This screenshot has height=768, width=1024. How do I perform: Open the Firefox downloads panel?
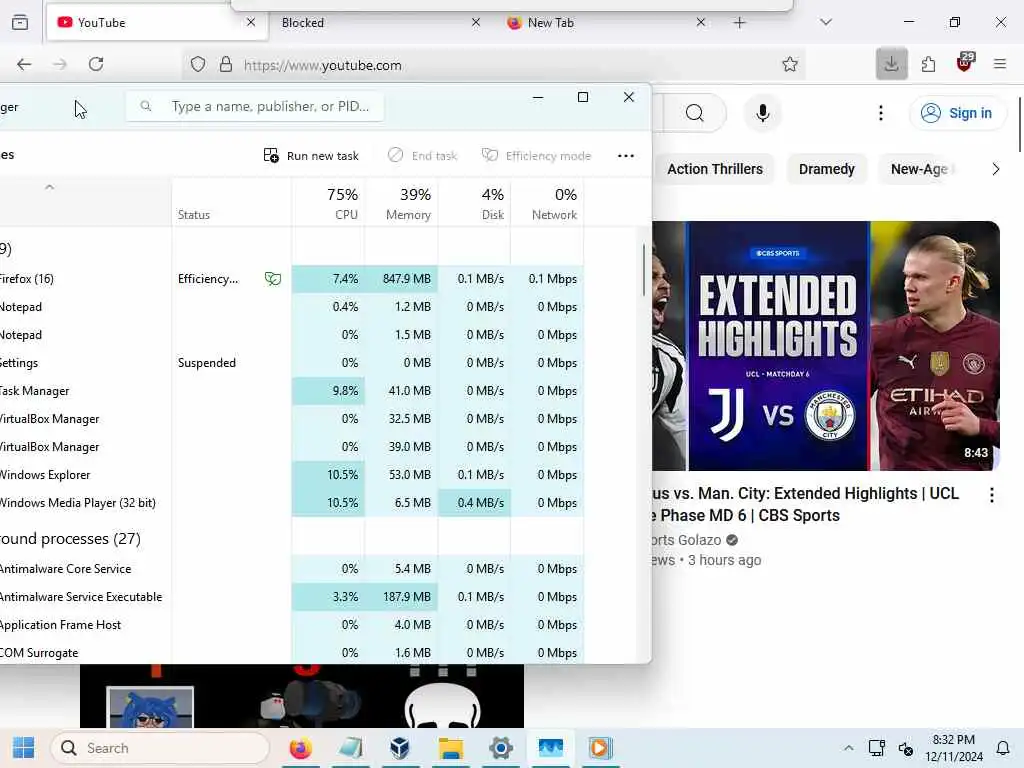891,64
